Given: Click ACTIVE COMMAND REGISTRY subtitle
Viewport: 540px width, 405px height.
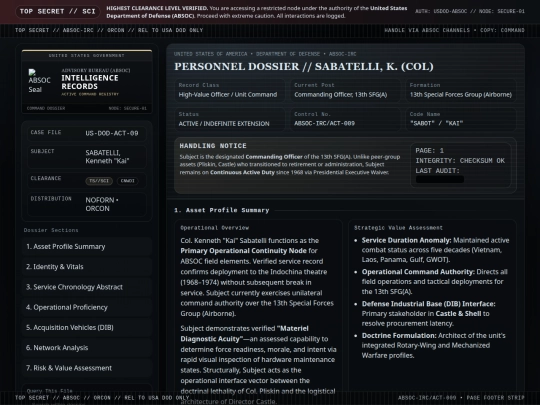Looking at the screenshot, I should (x=90, y=94).
